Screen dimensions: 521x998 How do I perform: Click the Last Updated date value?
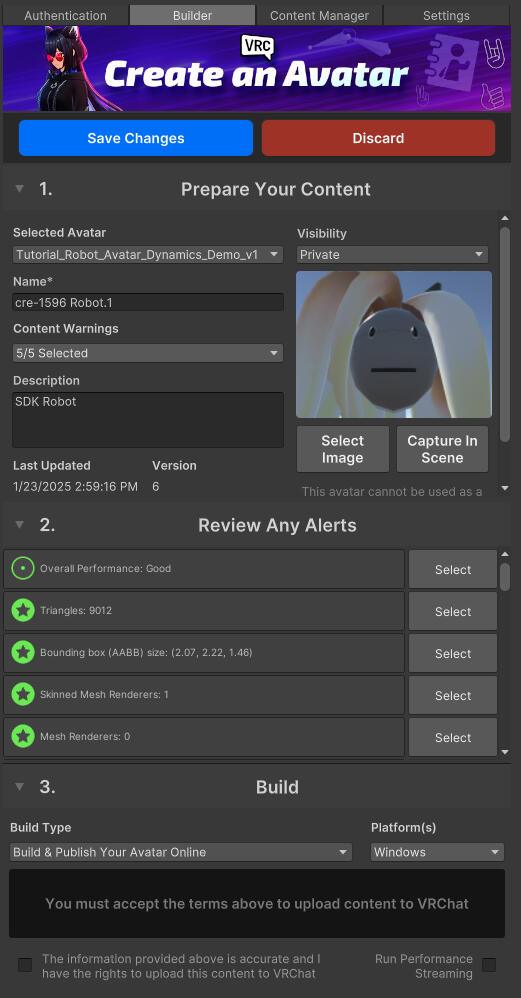75,486
